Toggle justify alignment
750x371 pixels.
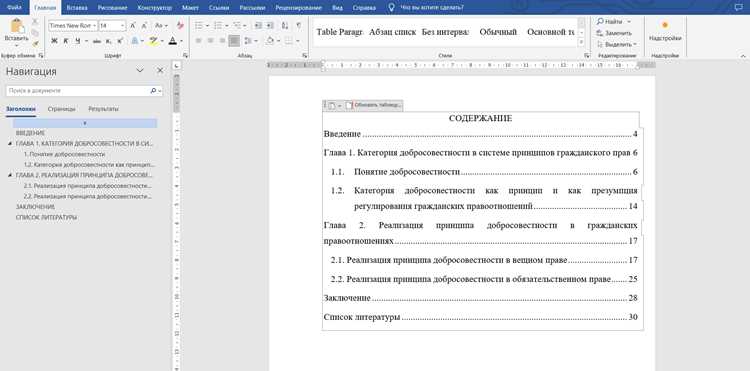pos(234,41)
